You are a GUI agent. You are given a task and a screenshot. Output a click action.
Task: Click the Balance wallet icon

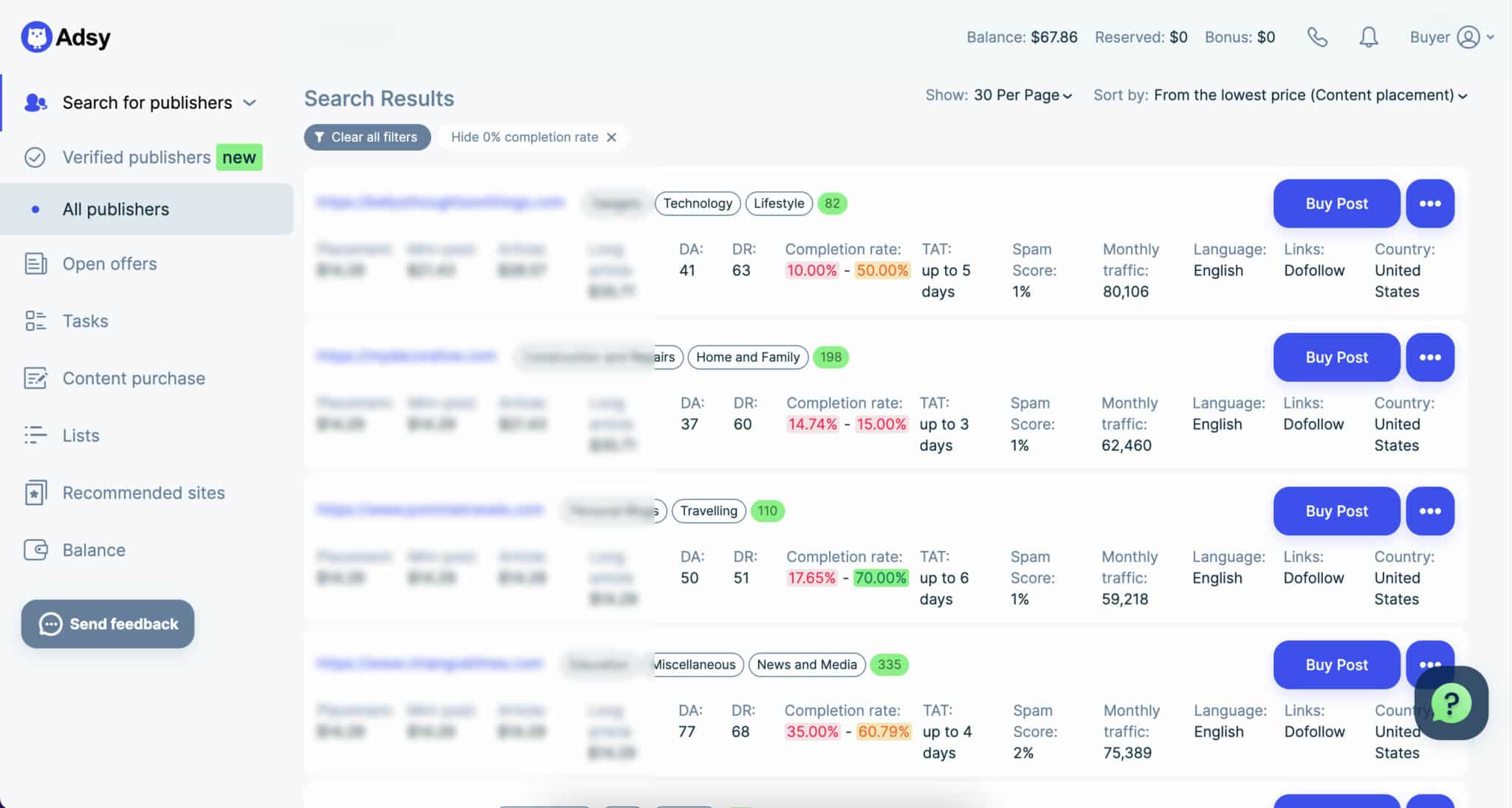tap(35, 549)
